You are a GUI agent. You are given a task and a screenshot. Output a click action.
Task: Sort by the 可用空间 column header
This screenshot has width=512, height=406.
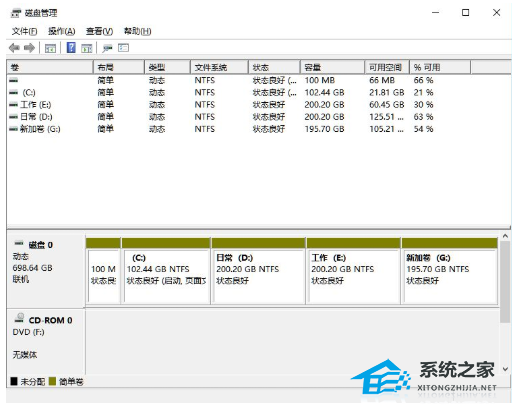point(387,67)
